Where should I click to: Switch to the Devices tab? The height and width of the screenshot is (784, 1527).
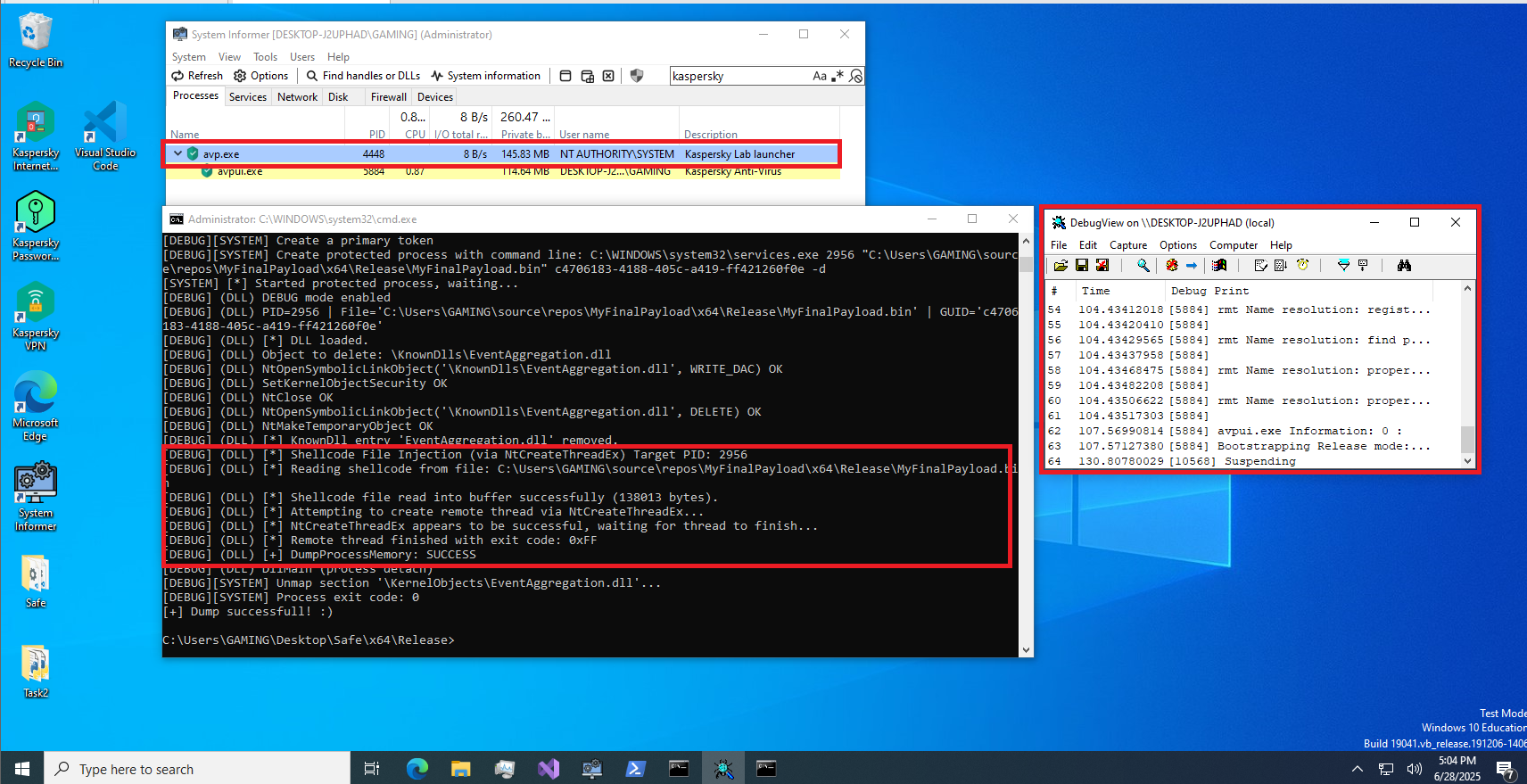point(435,97)
